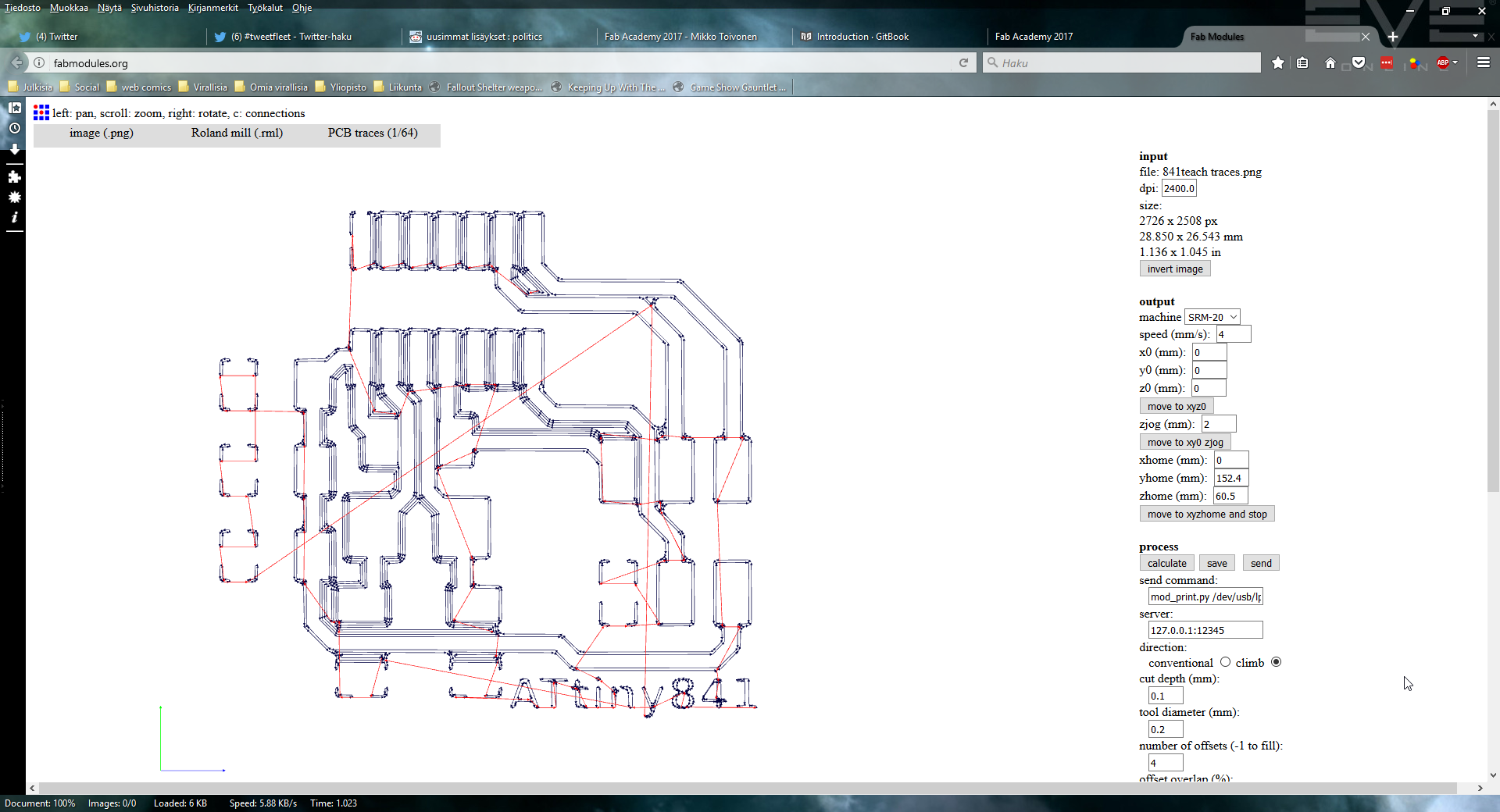Open Omia virallisia bookmarks folder
Screen dimensions: 1500x812
271,87
